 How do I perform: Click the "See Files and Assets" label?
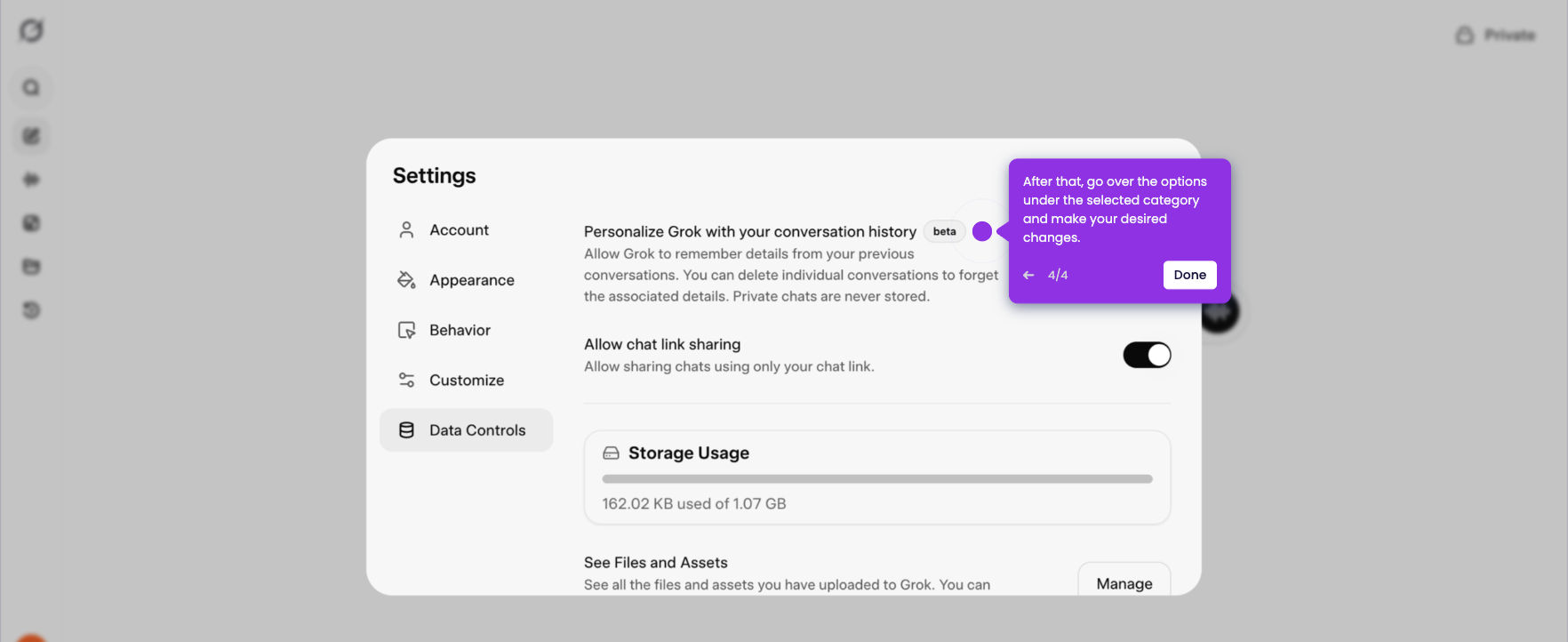(x=656, y=563)
